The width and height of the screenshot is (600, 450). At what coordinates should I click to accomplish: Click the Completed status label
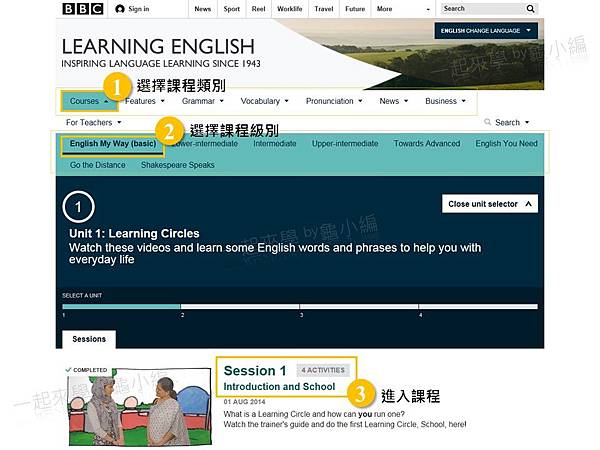click(x=86, y=370)
